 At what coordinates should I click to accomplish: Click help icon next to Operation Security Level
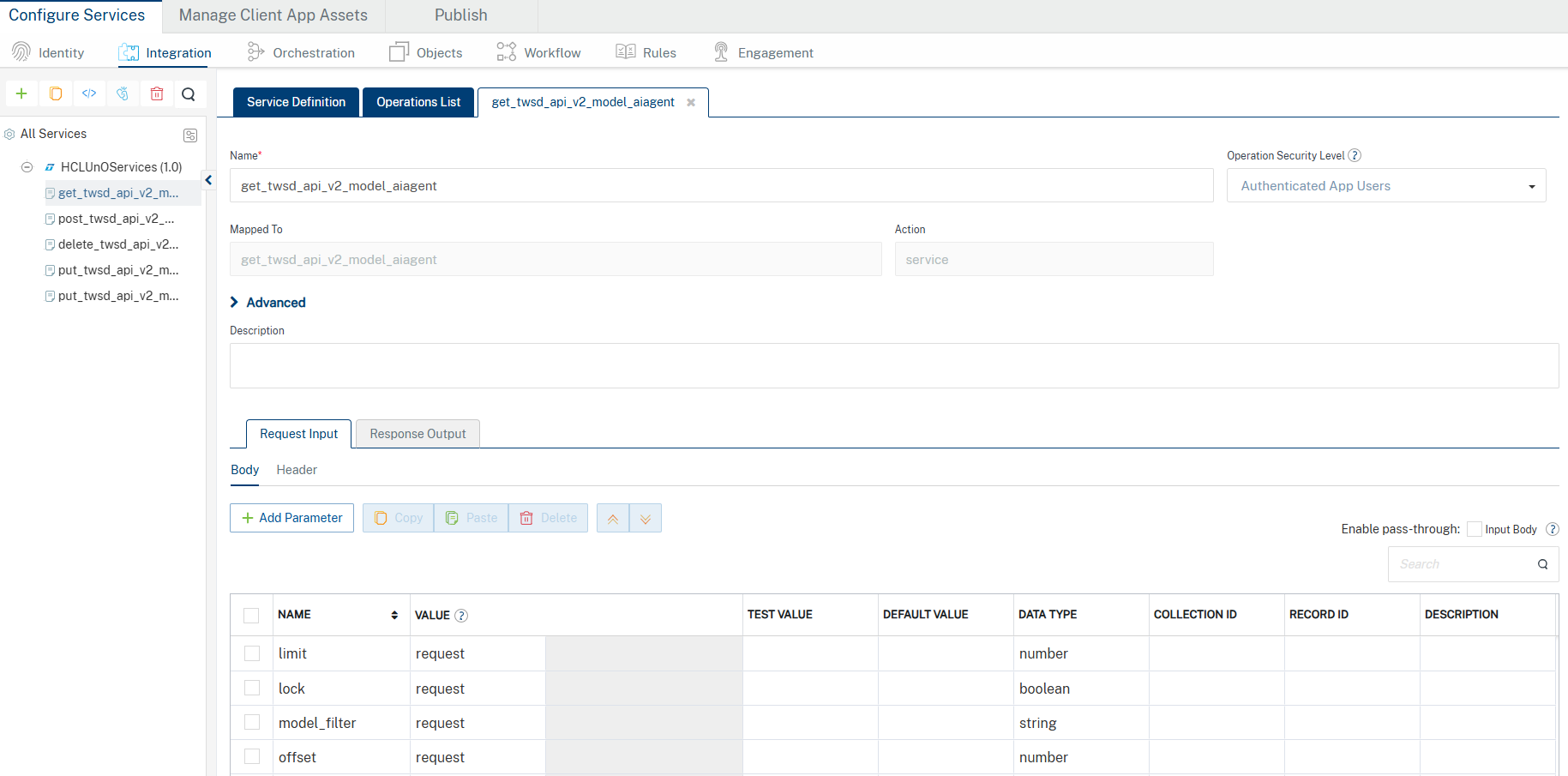click(x=1355, y=155)
